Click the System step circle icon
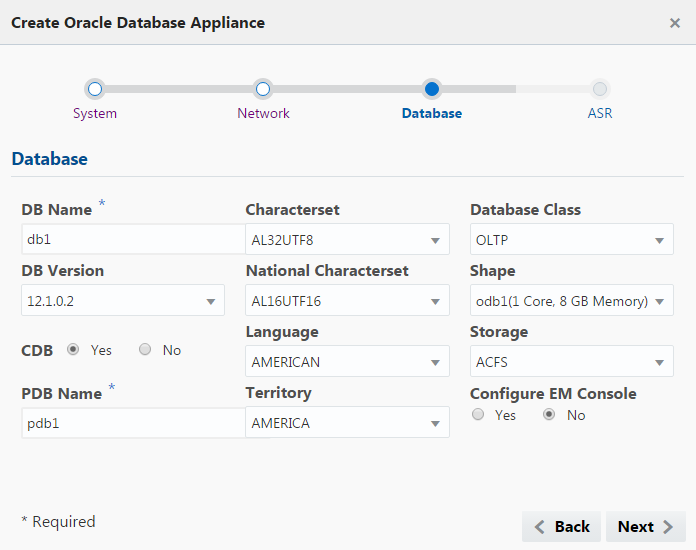This screenshot has width=696, height=550. point(95,89)
